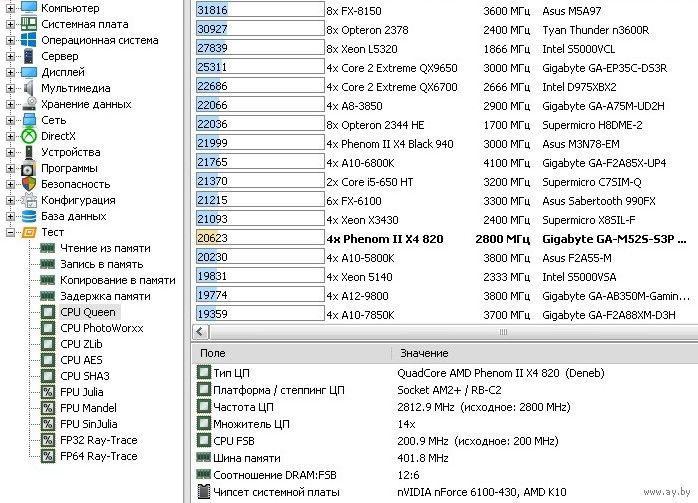Expand the Мультимедиа tree node
Image resolution: width=698 pixels, height=503 pixels.
pos(10,88)
